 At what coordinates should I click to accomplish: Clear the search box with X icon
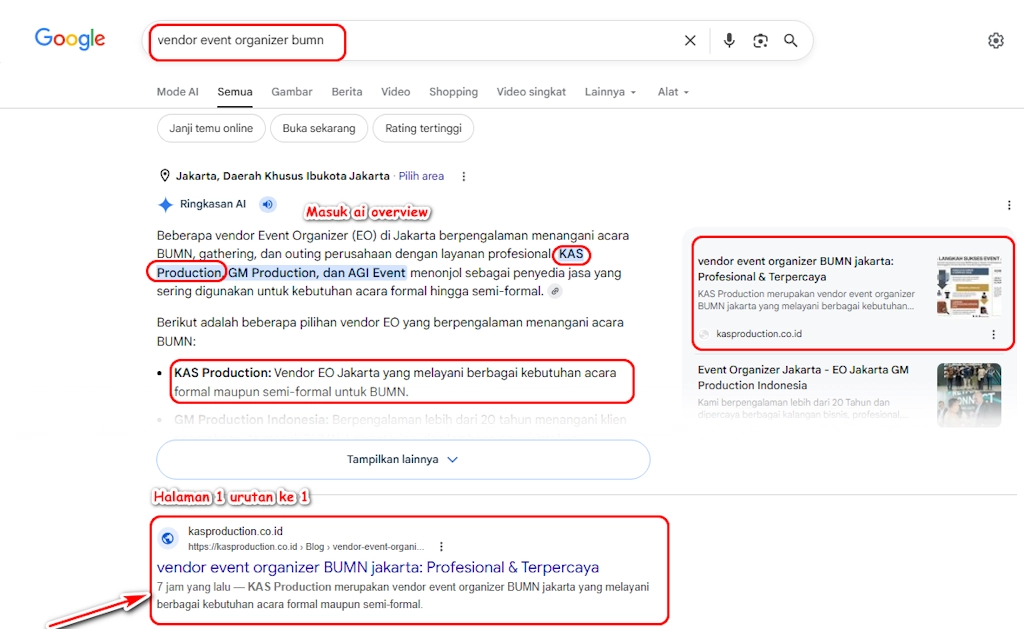pos(690,40)
